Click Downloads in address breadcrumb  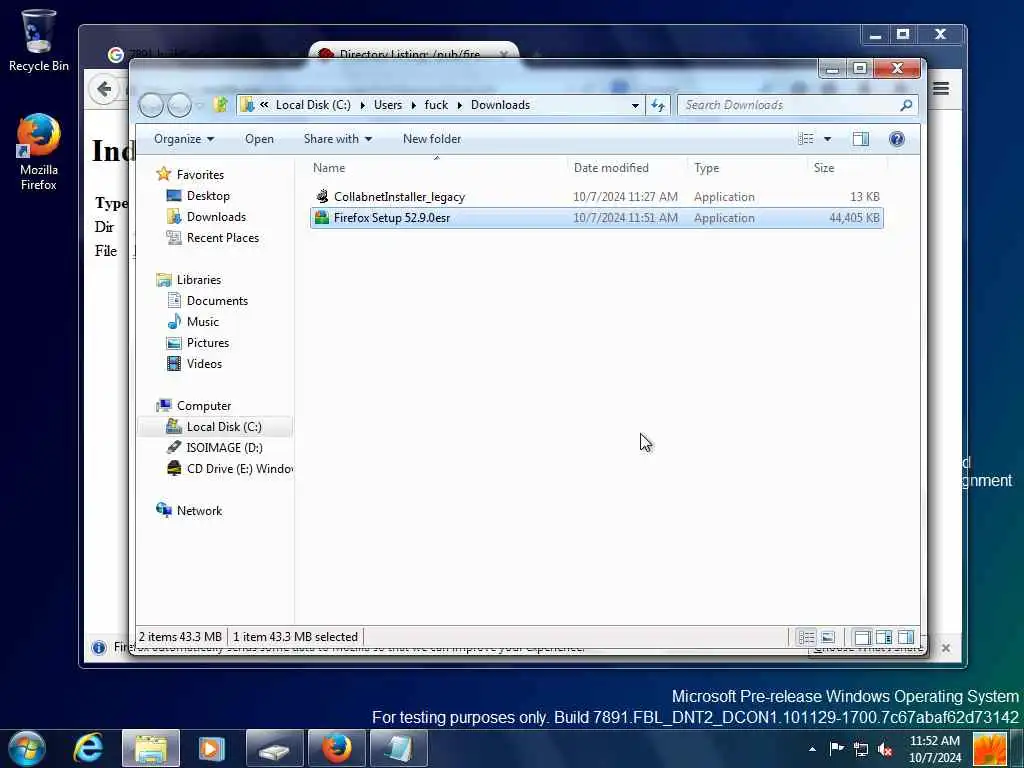[x=500, y=105]
